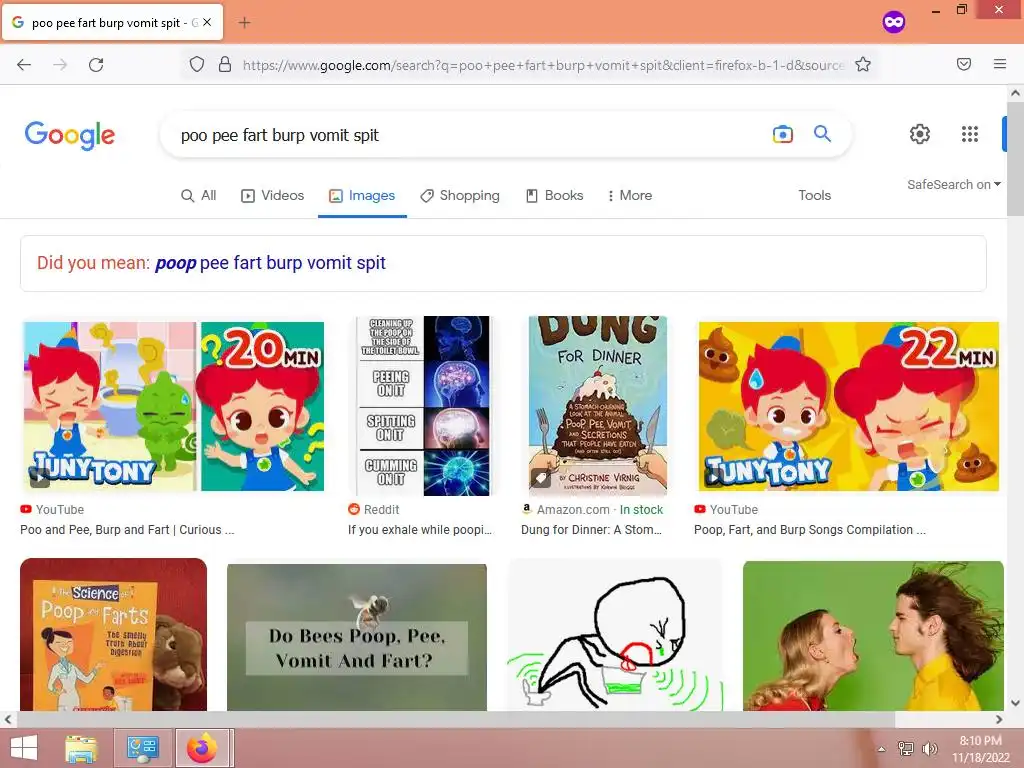Open 'If you exhale while poopi...' Reddit result
The width and height of the screenshot is (1024, 768).
(420, 530)
